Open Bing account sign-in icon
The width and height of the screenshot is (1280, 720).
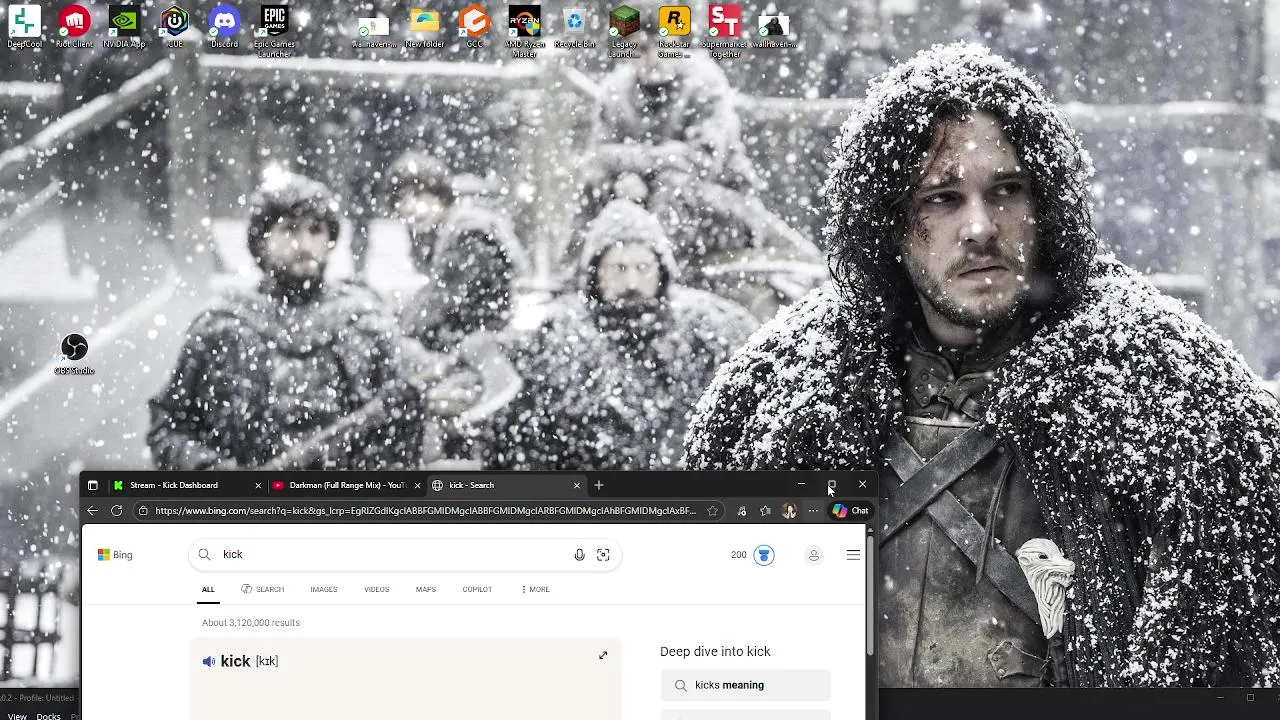click(814, 555)
